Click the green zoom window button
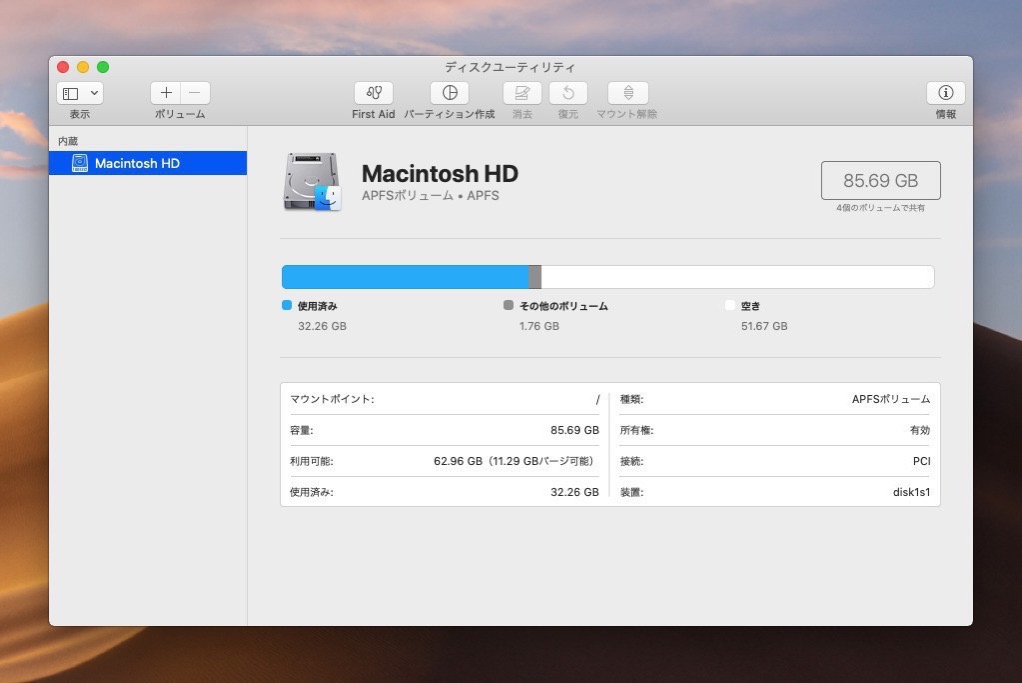The width and height of the screenshot is (1022, 683). click(x=103, y=67)
